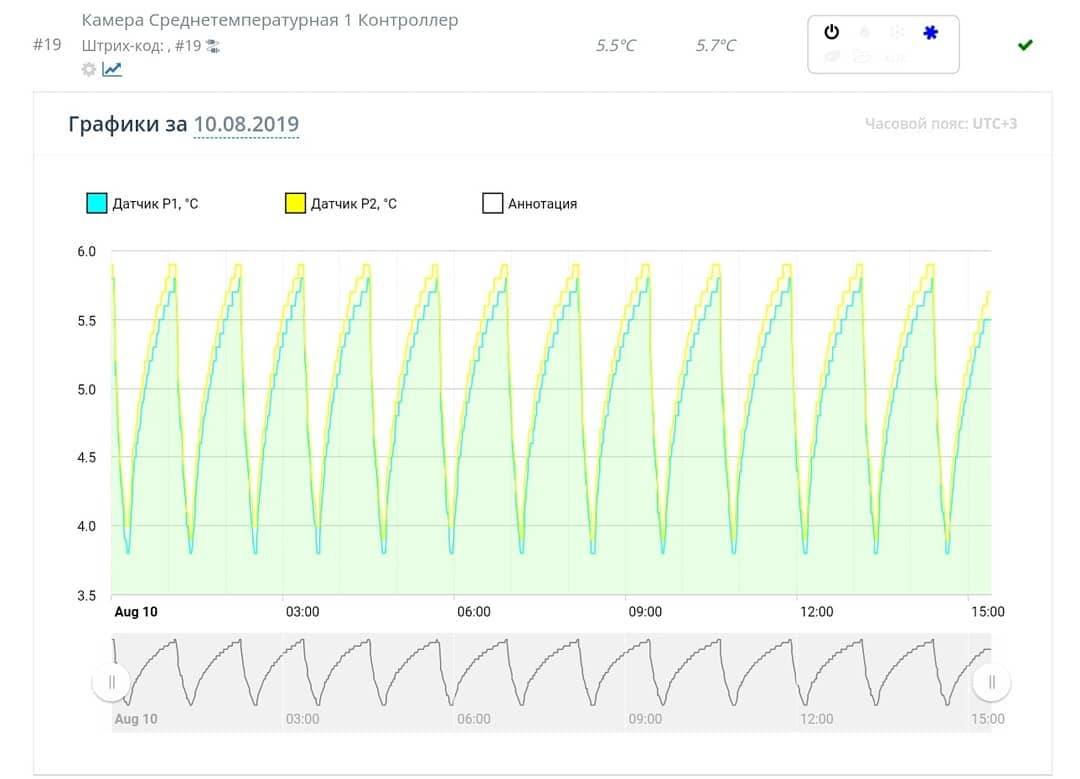
Task: Click the blue snowflake cooling icon
Action: (930, 32)
